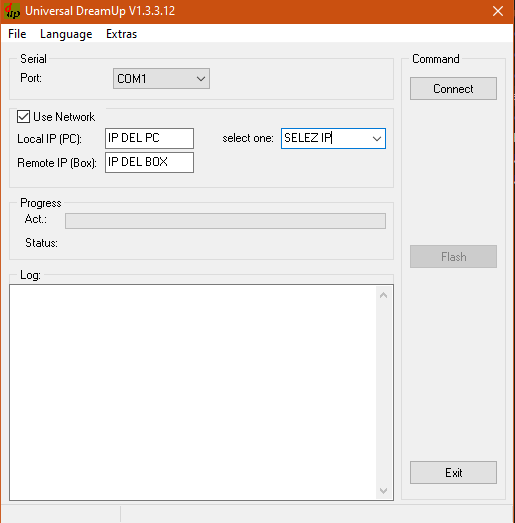Open the Language menu

coord(66,34)
